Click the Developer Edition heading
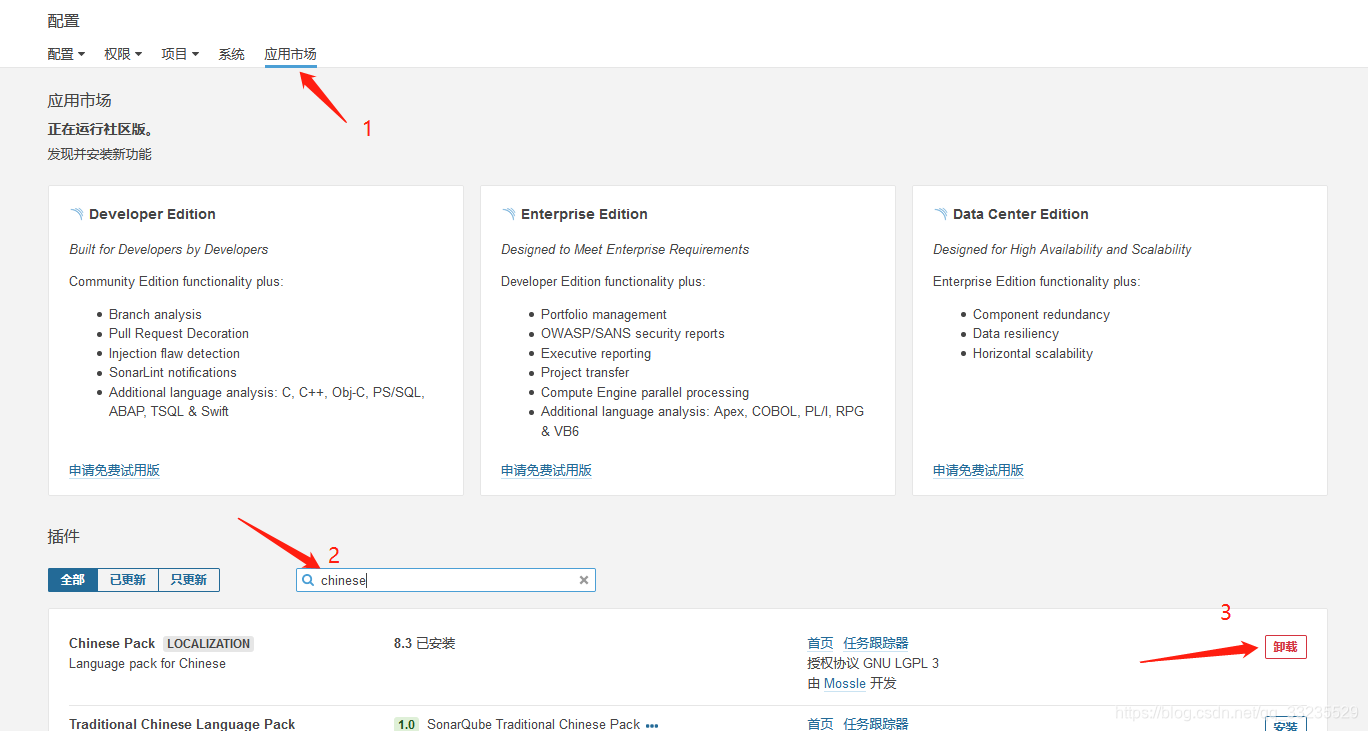Image resolution: width=1368 pixels, height=731 pixels. (x=152, y=214)
